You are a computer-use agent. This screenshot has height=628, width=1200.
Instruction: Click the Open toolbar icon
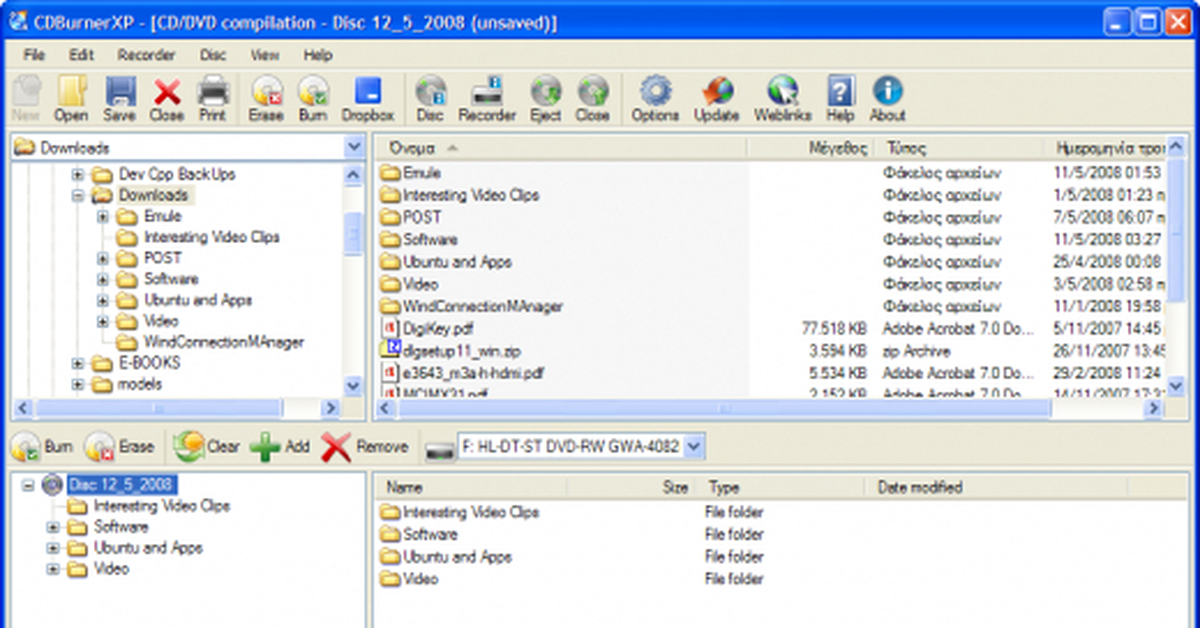[71, 99]
